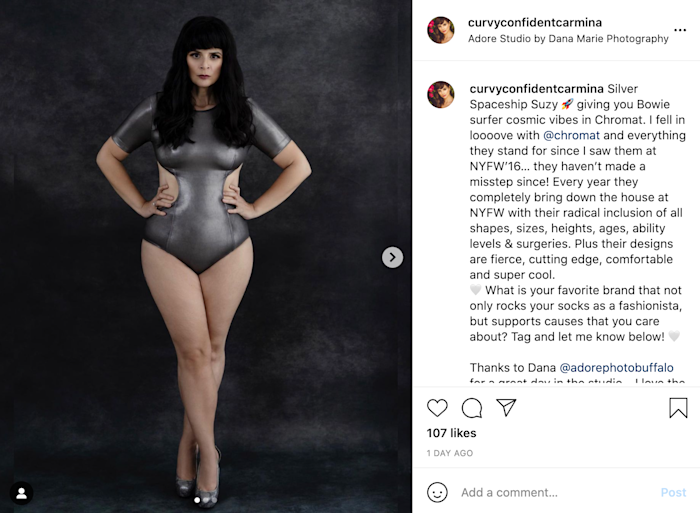Image resolution: width=700 pixels, height=513 pixels.
Task: Open the emoji picker smiley icon
Action: point(437,492)
